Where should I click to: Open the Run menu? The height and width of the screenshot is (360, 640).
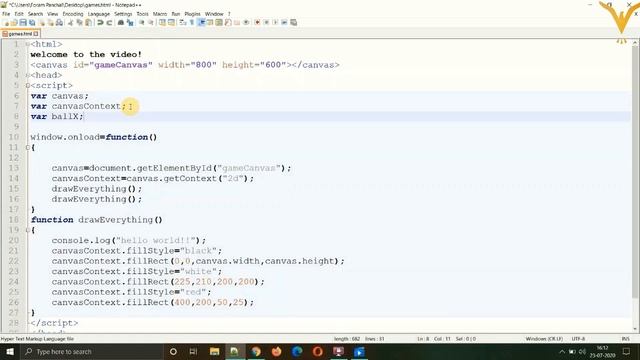click(176, 14)
